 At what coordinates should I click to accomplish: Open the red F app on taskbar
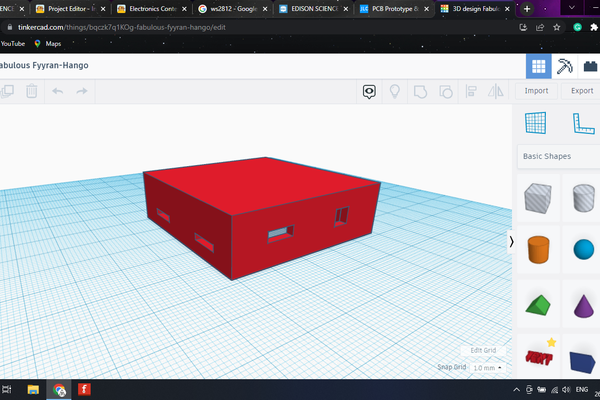(x=84, y=390)
